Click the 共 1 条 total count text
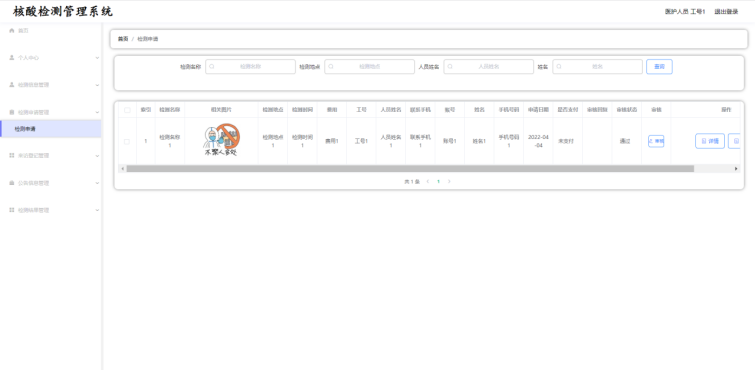 [x=412, y=181]
